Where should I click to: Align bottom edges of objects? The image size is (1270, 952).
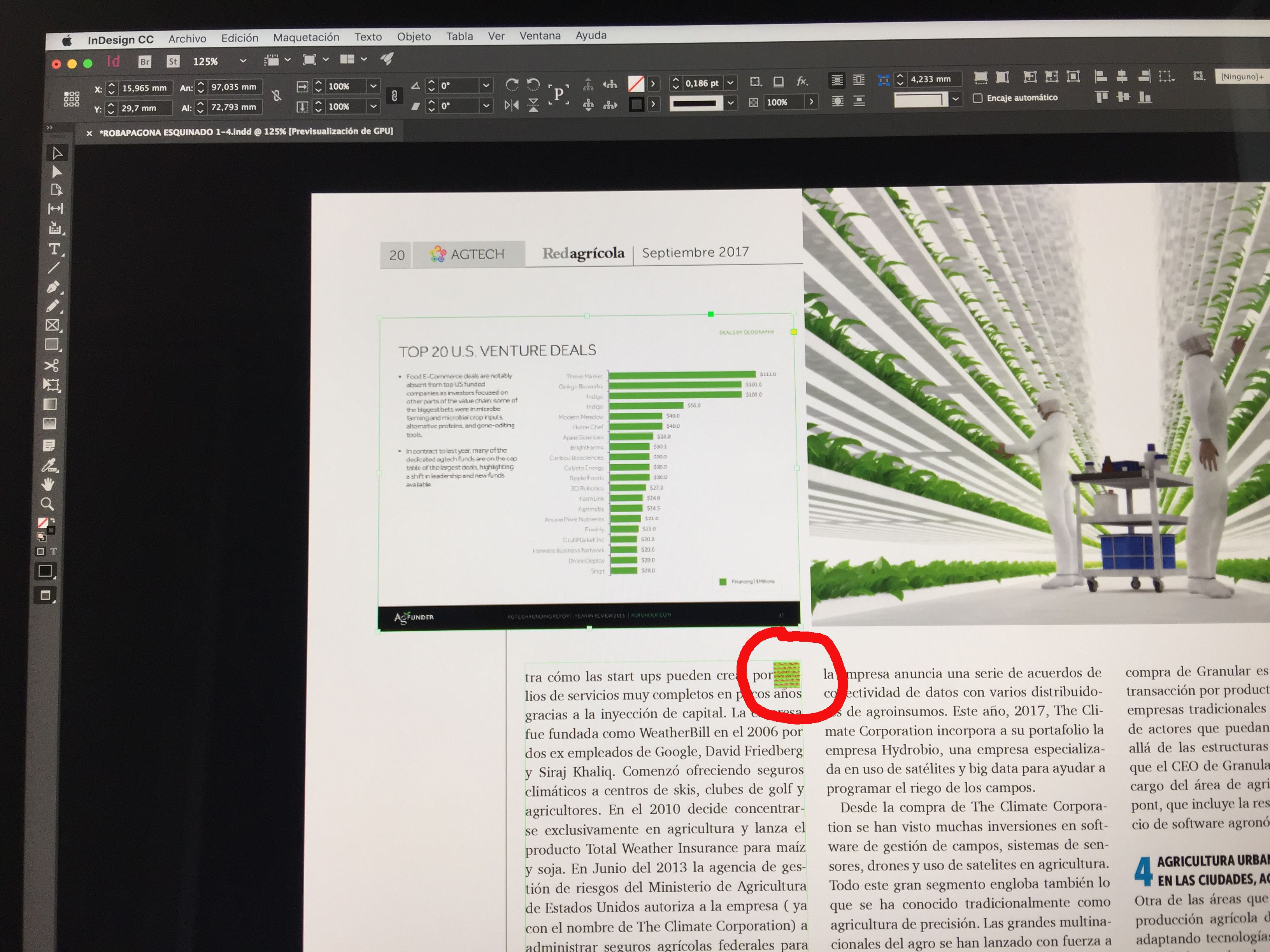tap(1145, 98)
